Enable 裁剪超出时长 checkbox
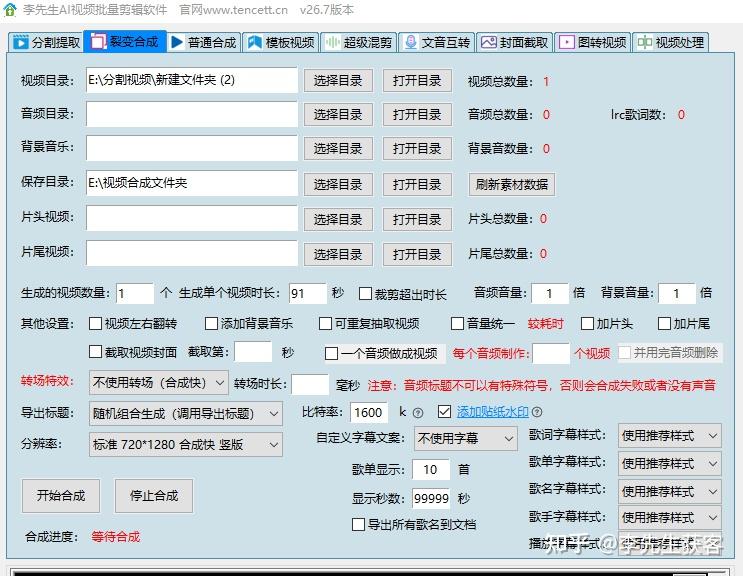The image size is (743, 576). pos(365,294)
